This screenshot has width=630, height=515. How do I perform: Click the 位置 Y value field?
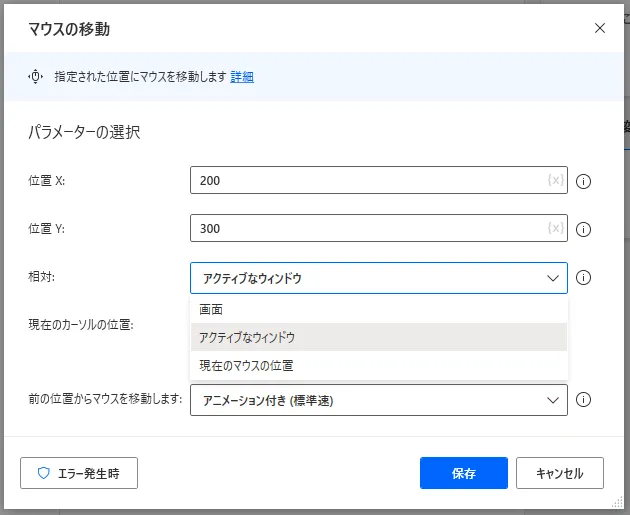pyautogui.click(x=378, y=228)
